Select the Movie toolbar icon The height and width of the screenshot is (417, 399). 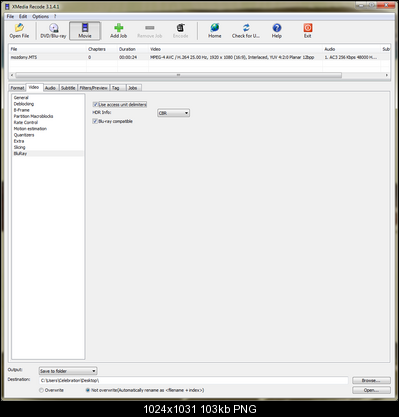click(85, 28)
